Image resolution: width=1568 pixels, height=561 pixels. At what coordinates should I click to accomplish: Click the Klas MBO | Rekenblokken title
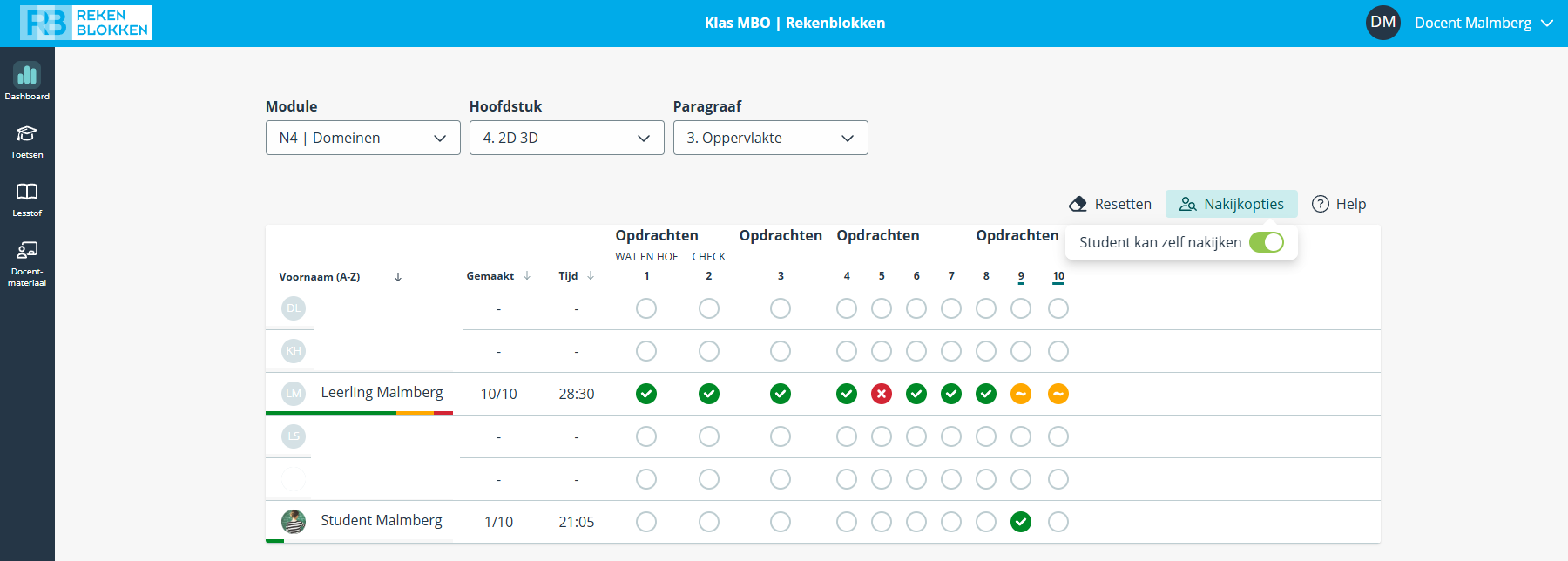tap(794, 23)
